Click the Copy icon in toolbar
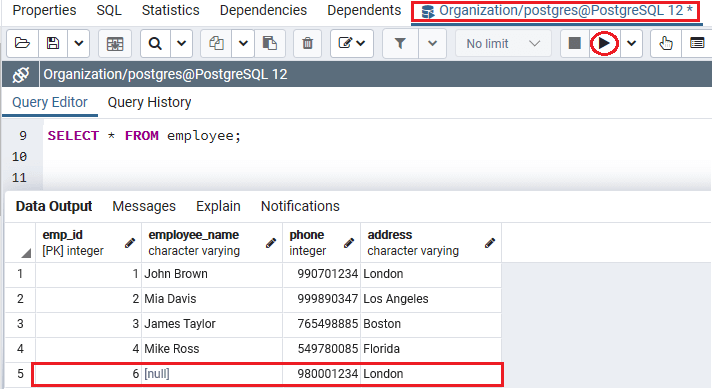 click(x=216, y=44)
